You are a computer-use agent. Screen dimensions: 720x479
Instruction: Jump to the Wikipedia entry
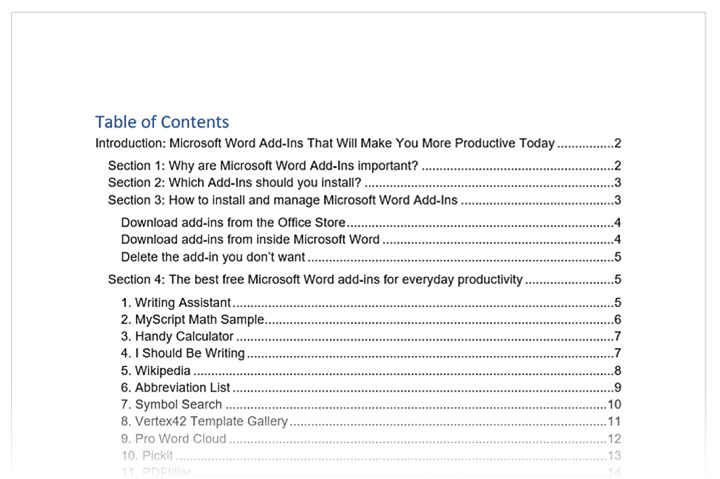click(156, 370)
